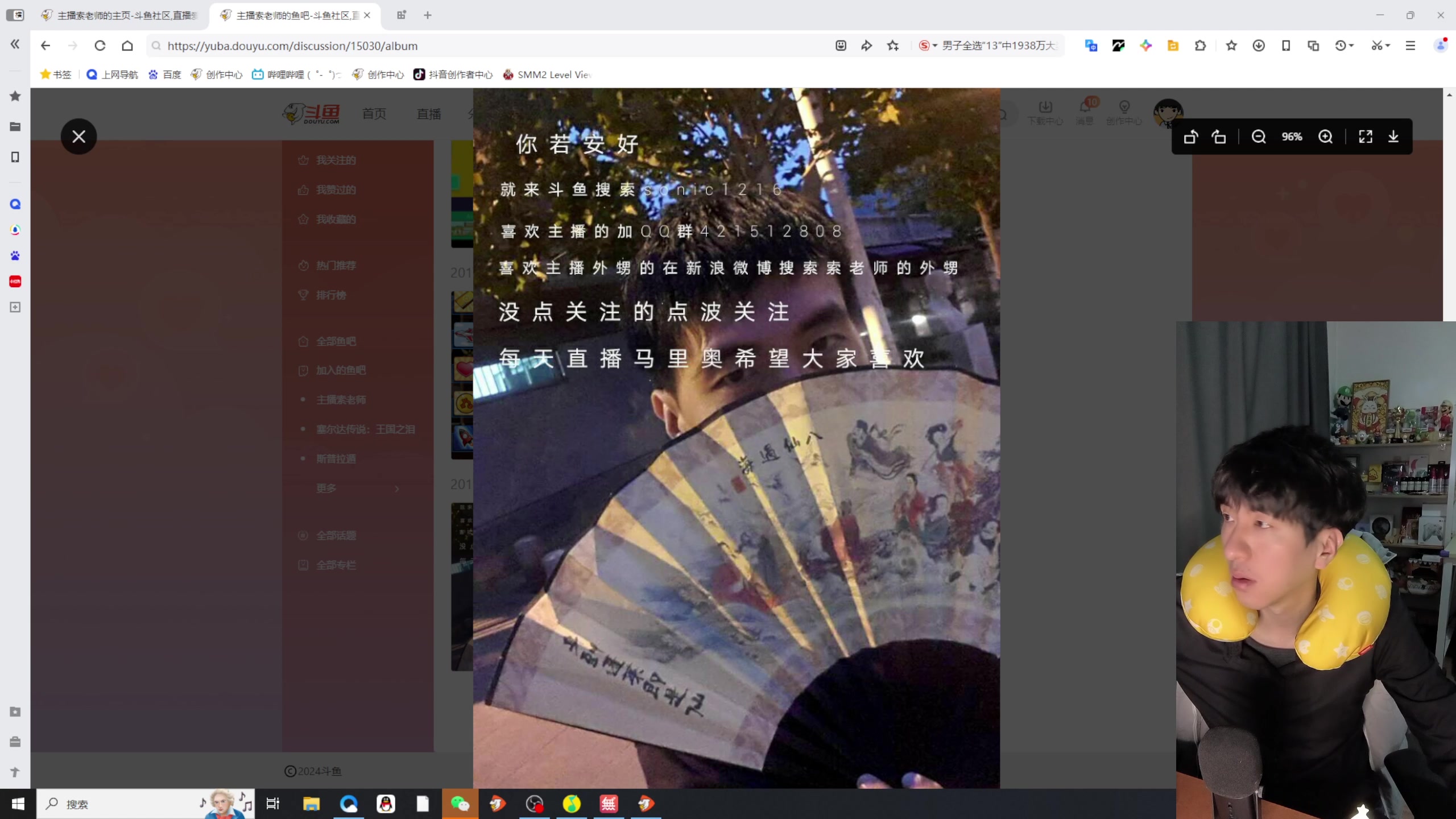Open a new browser tab
The height and width of the screenshot is (819, 1456).
coord(428,15)
